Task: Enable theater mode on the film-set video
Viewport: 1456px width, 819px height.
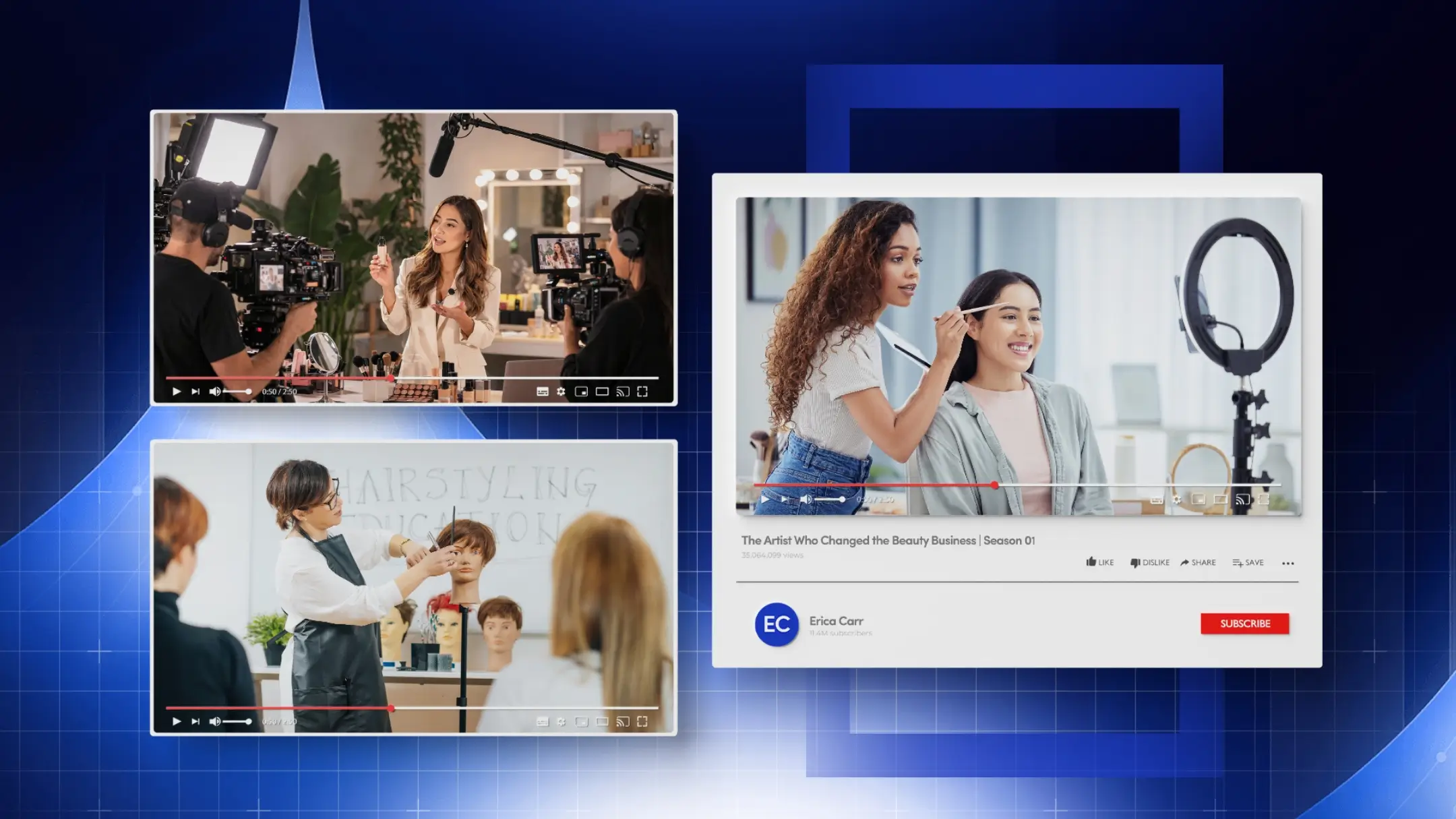Action: click(602, 392)
